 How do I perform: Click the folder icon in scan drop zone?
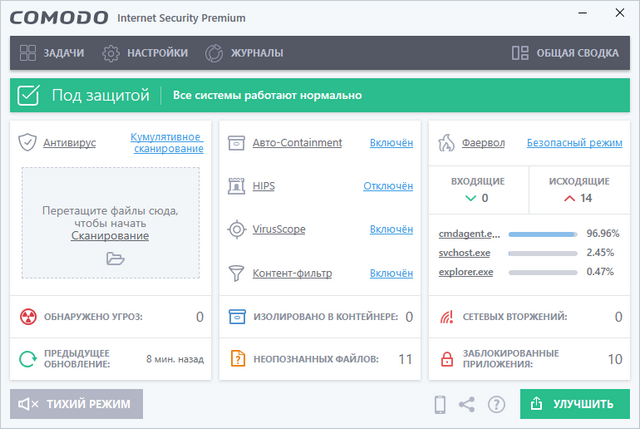click(115, 259)
